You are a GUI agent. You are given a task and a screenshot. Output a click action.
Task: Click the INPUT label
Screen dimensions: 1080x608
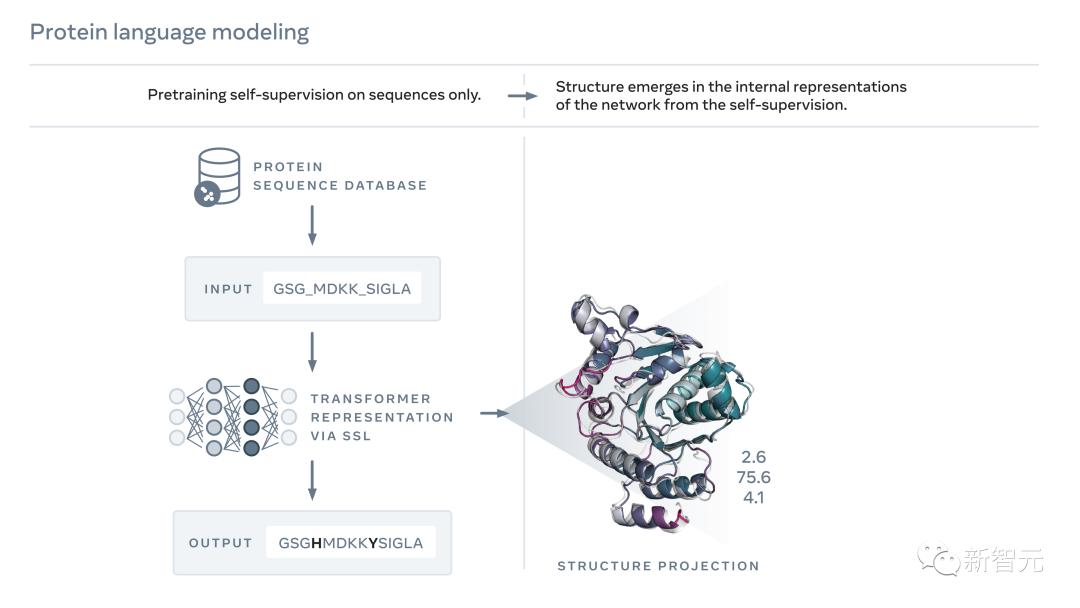[228, 289]
